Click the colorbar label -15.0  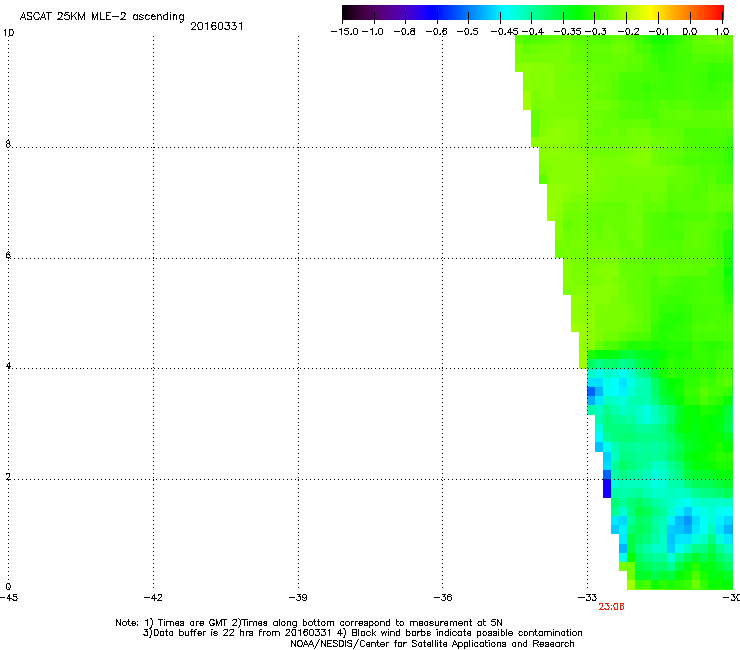tap(345, 32)
